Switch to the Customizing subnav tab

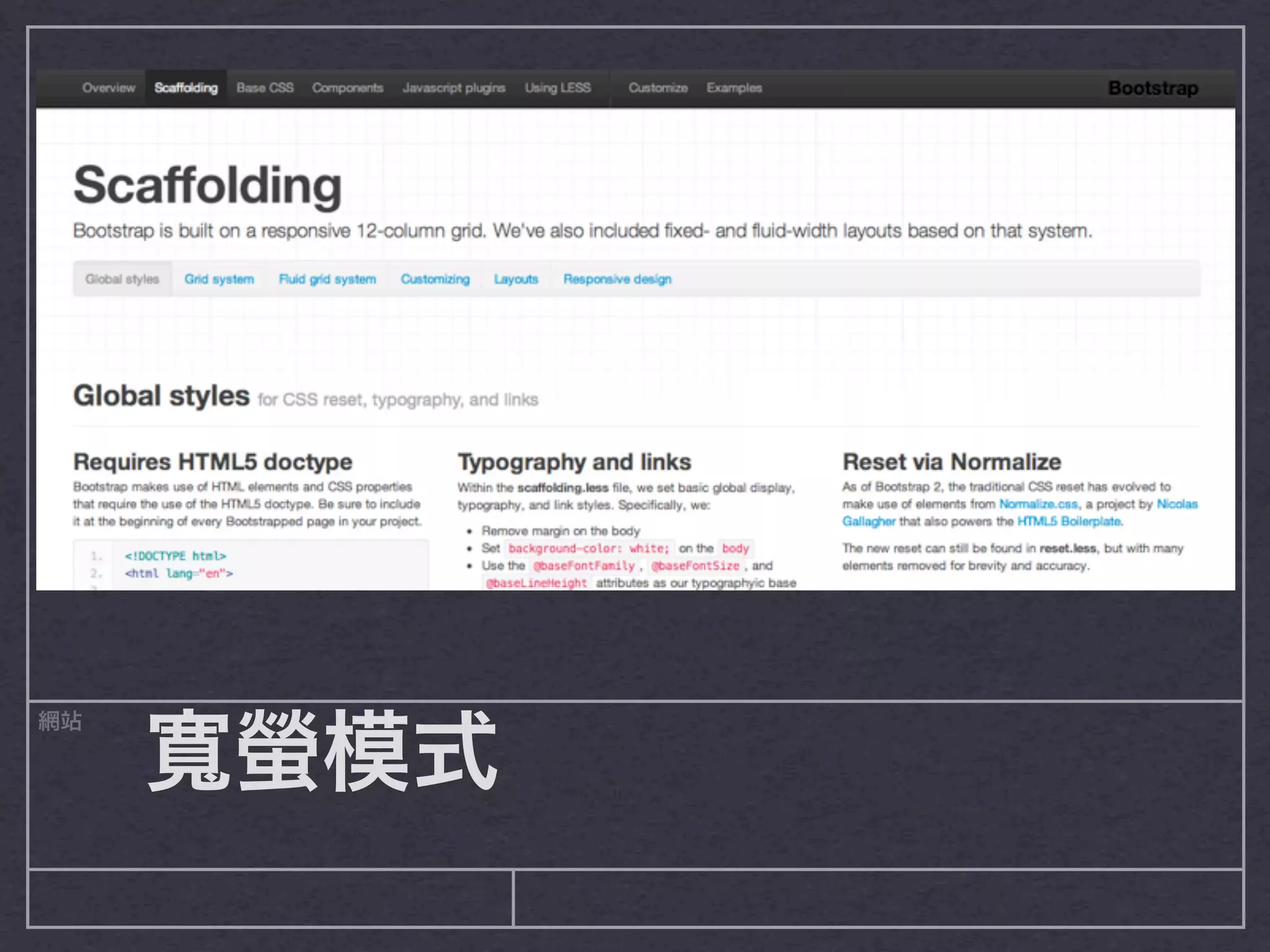tap(435, 280)
